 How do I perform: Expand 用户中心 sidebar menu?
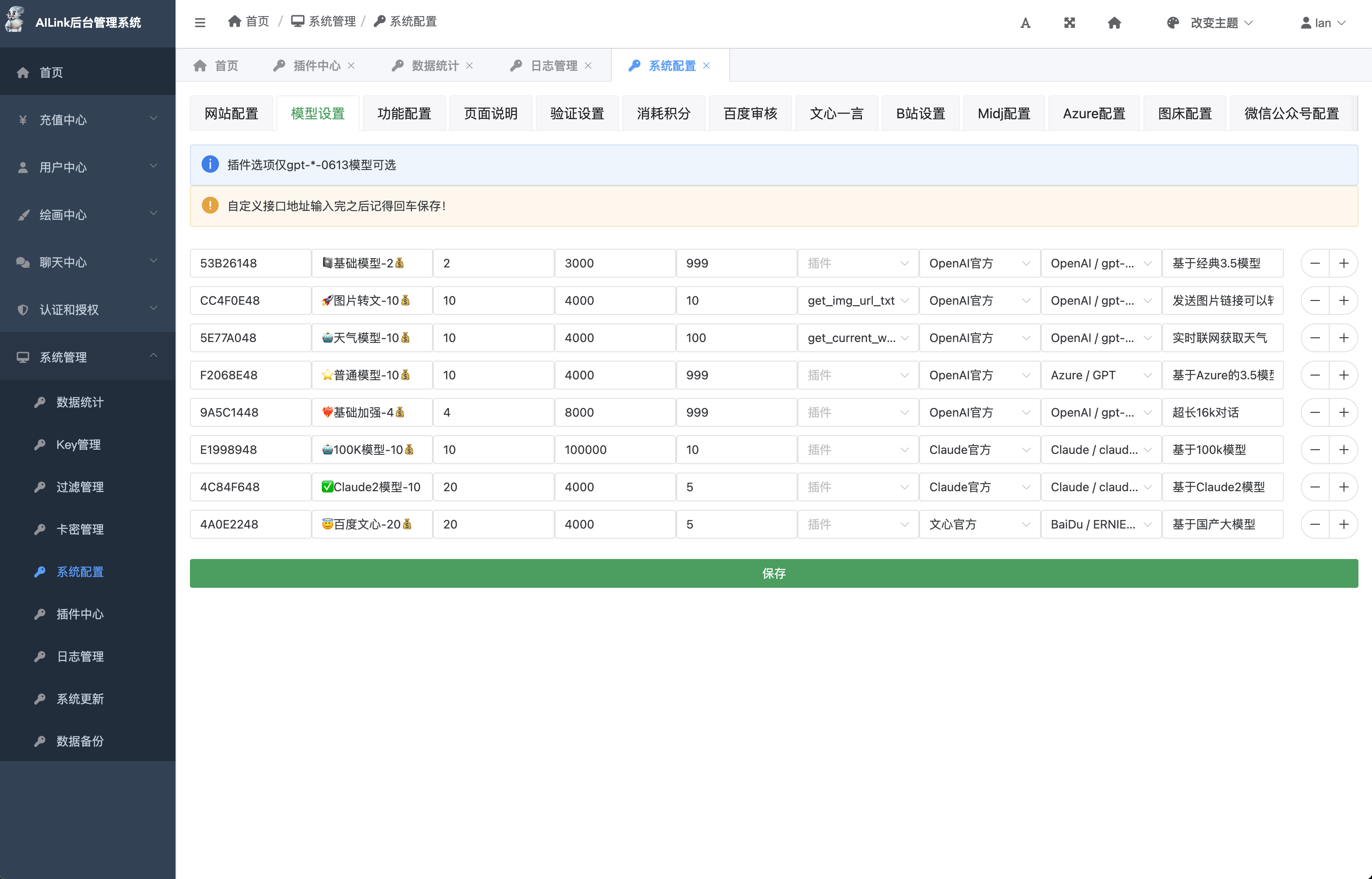87,167
